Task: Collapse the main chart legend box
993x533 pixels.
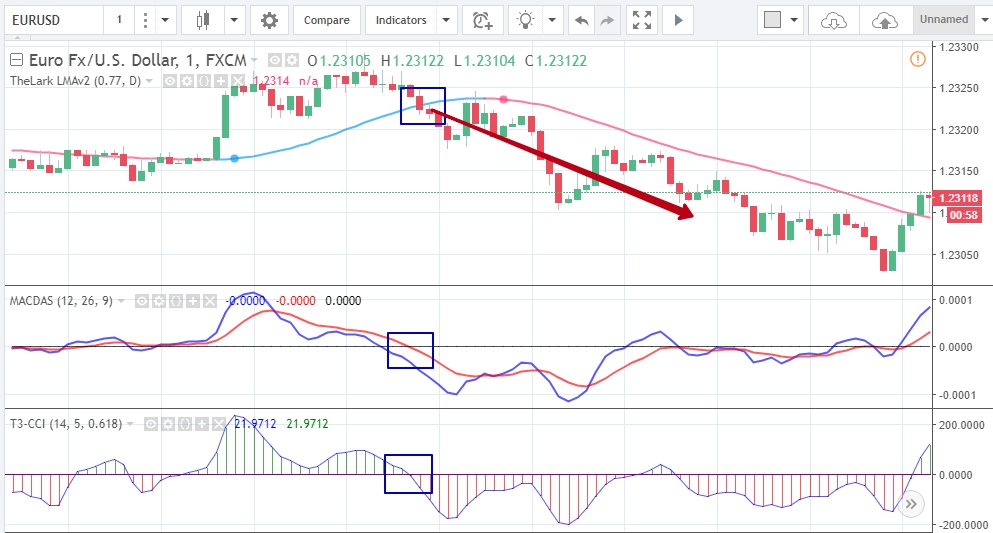Action: [x=16, y=60]
